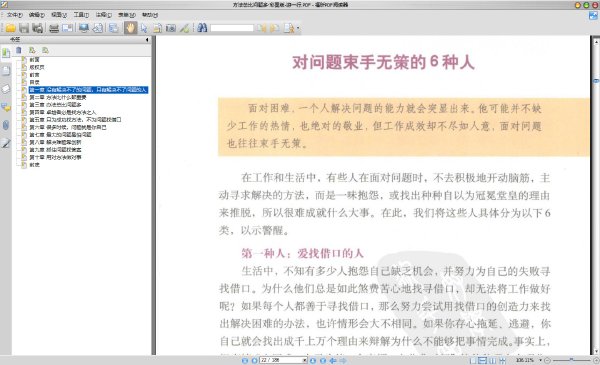Open the page number dropdown

coord(305,360)
